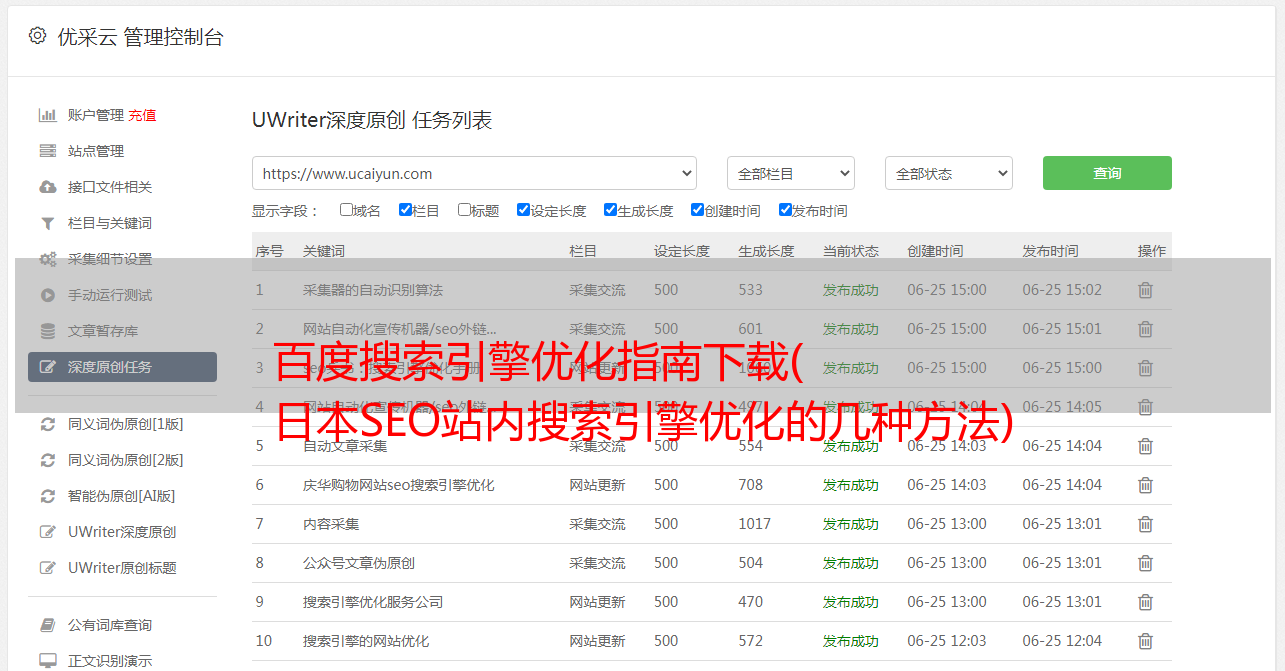
Task: Click trash icon for row published 06-25 15:00
Action: [x=1145, y=368]
